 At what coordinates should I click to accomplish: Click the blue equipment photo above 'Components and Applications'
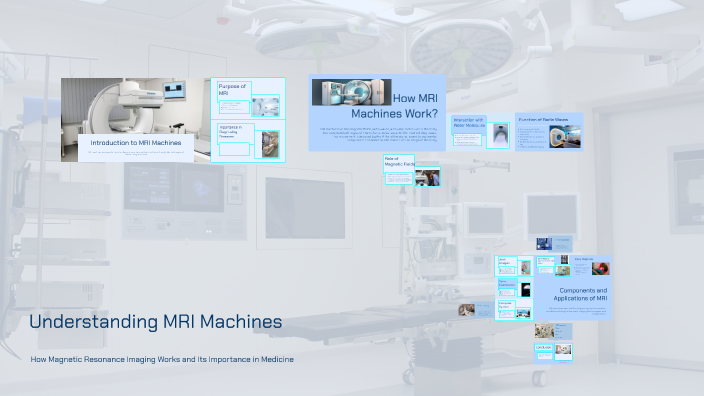coord(544,244)
